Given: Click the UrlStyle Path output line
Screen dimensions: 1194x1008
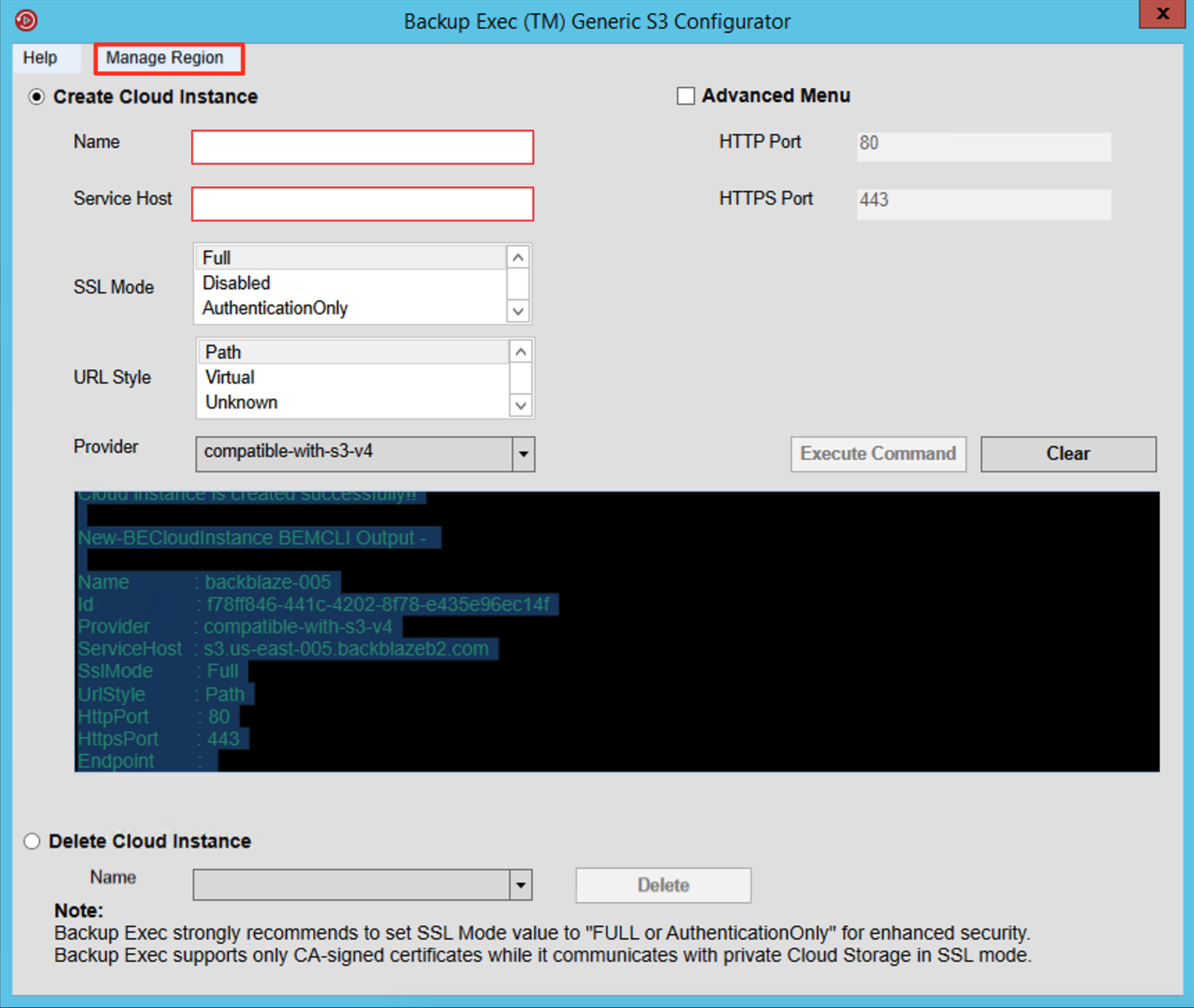Looking at the screenshot, I should click(x=161, y=695).
